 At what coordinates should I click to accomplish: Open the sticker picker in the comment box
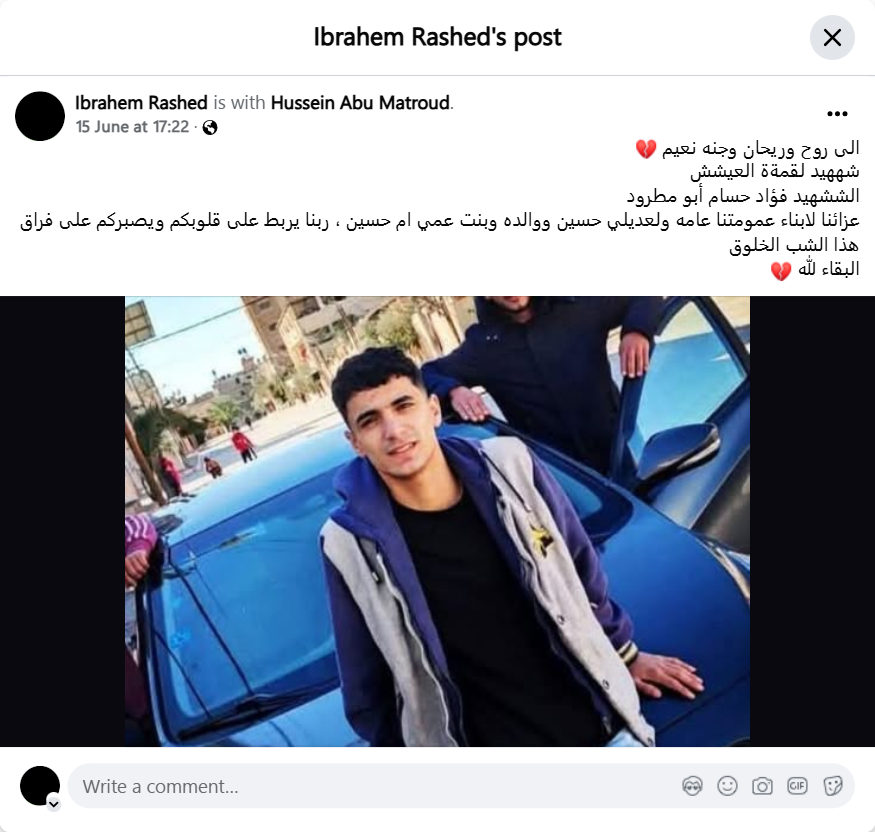point(833,786)
